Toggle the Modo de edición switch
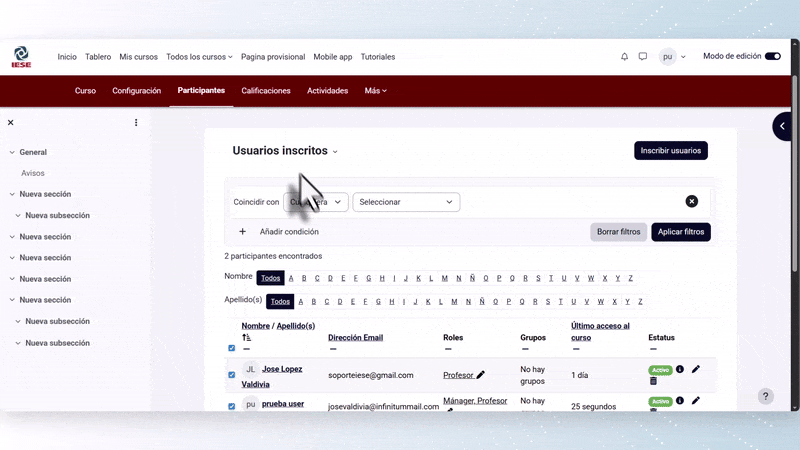This screenshot has height=450, width=800. pyautogui.click(x=772, y=57)
